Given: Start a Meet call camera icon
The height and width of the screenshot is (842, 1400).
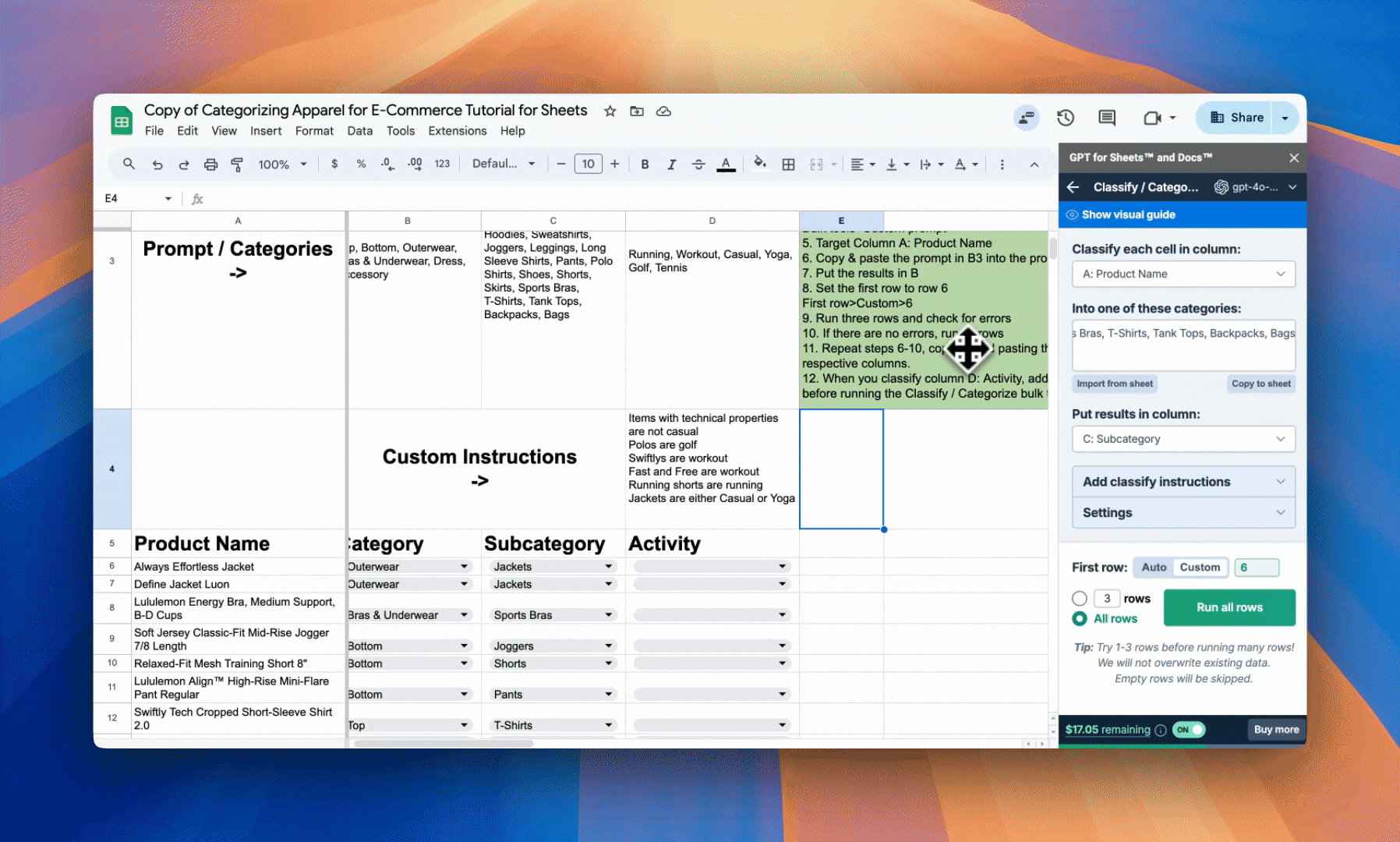Looking at the screenshot, I should point(1152,118).
